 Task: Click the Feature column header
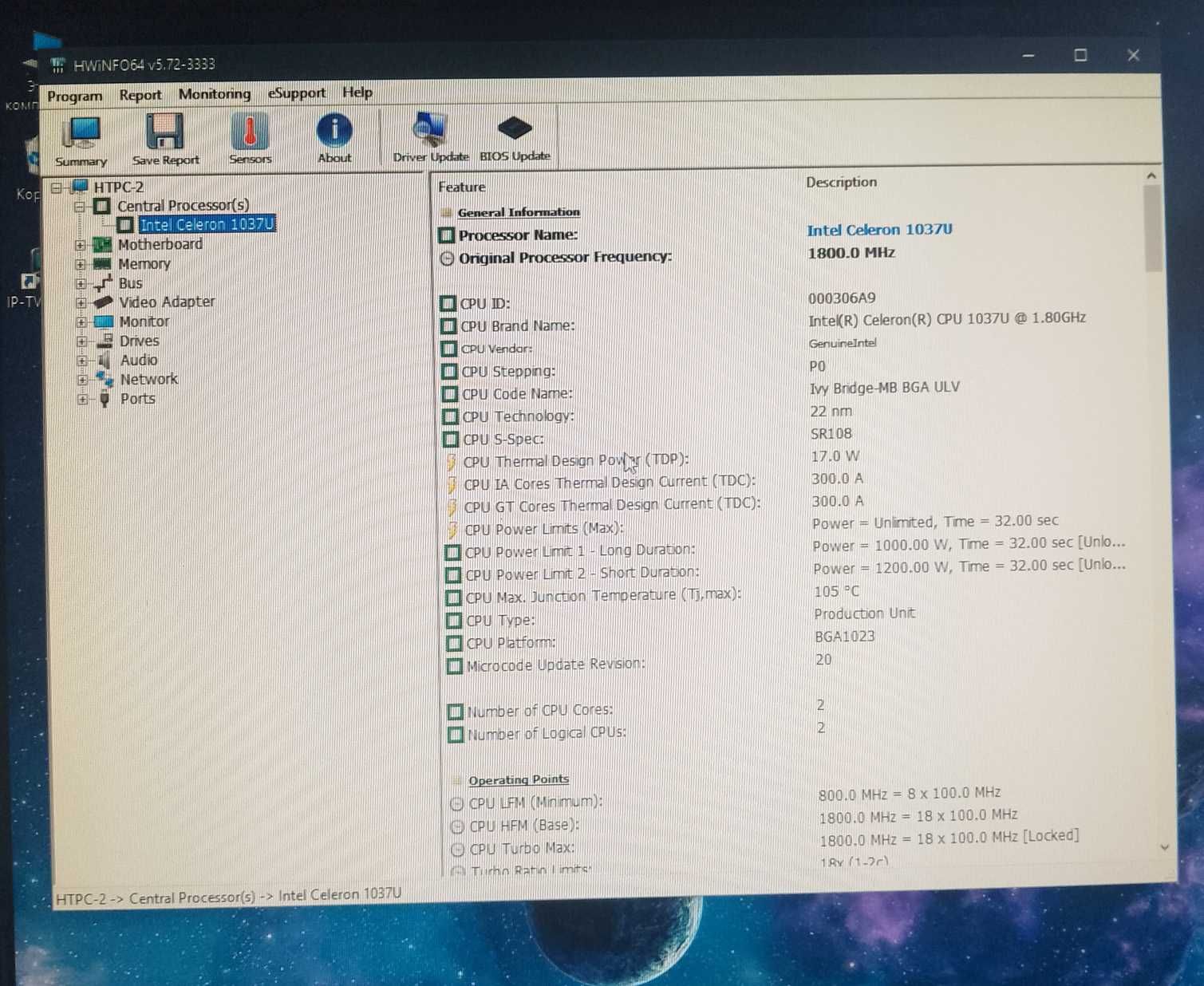pyautogui.click(x=462, y=187)
